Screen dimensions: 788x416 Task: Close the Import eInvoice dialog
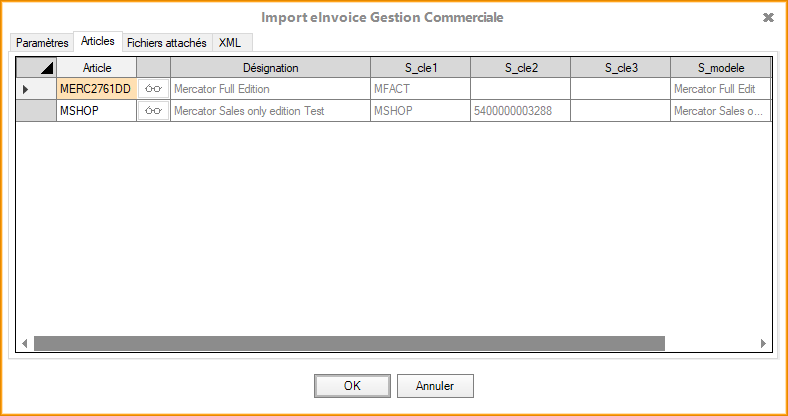click(x=768, y=18)
